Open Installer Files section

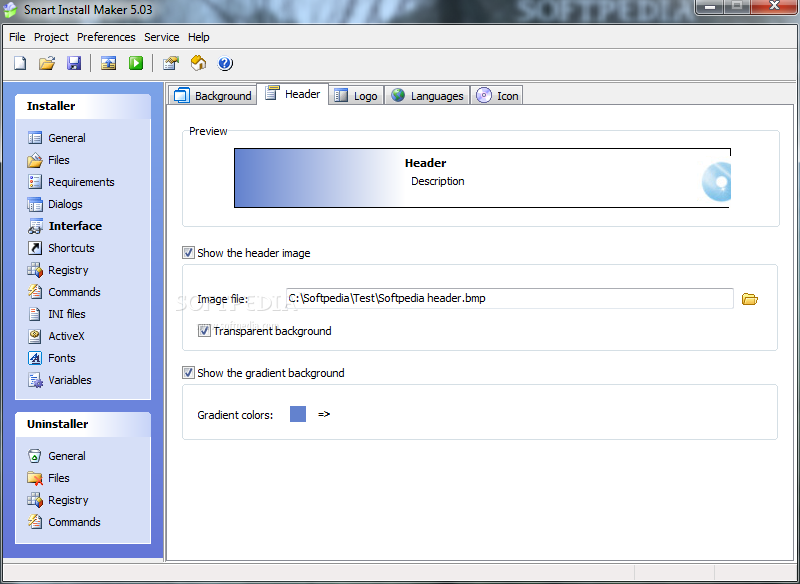48,160
